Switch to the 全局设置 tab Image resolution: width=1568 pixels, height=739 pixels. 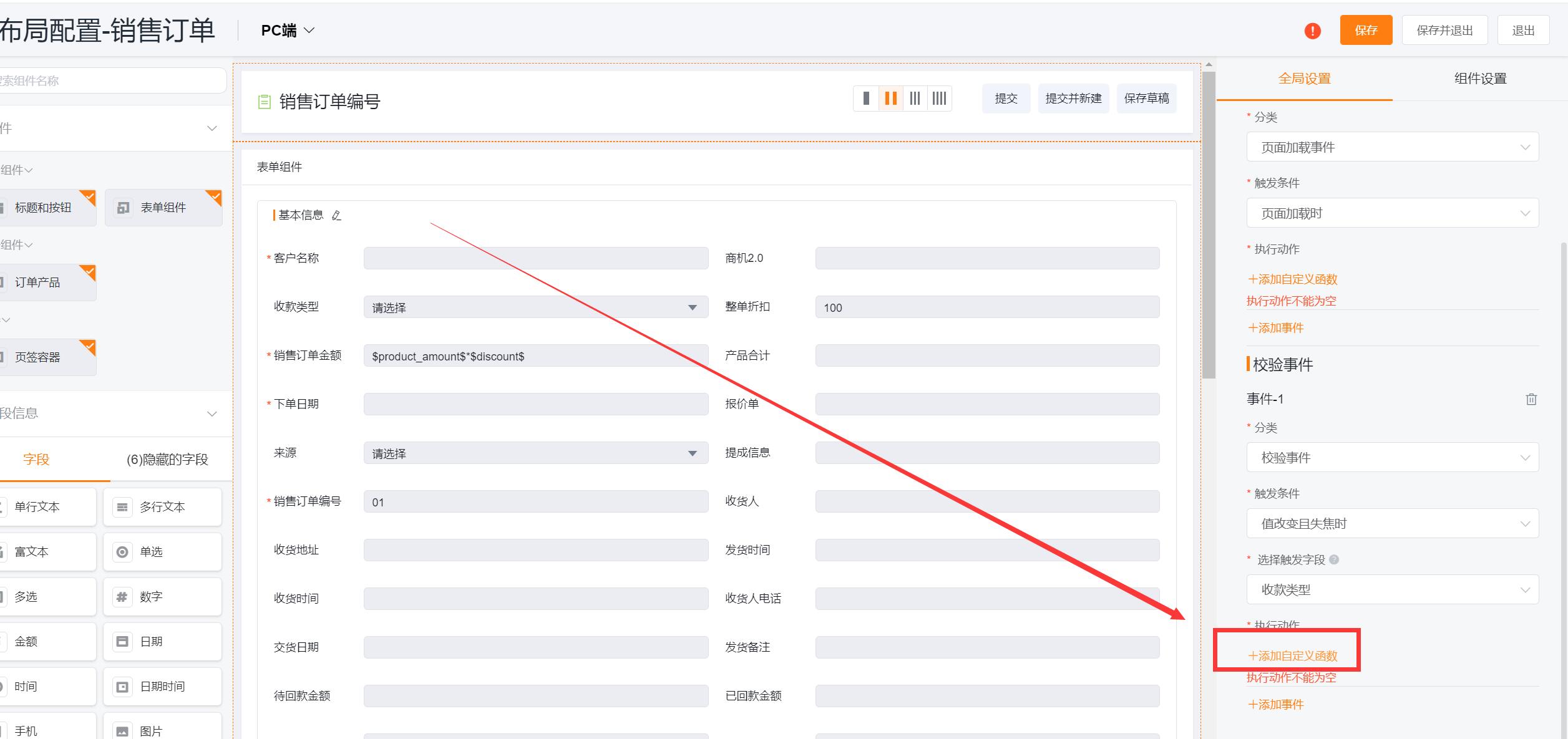pos(1305,79)
